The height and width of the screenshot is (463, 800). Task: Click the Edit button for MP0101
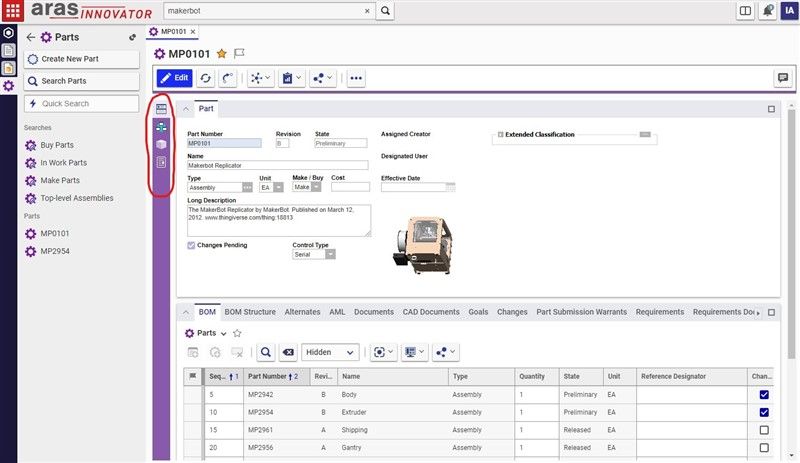pyautogui.click(x=175, y=78)
